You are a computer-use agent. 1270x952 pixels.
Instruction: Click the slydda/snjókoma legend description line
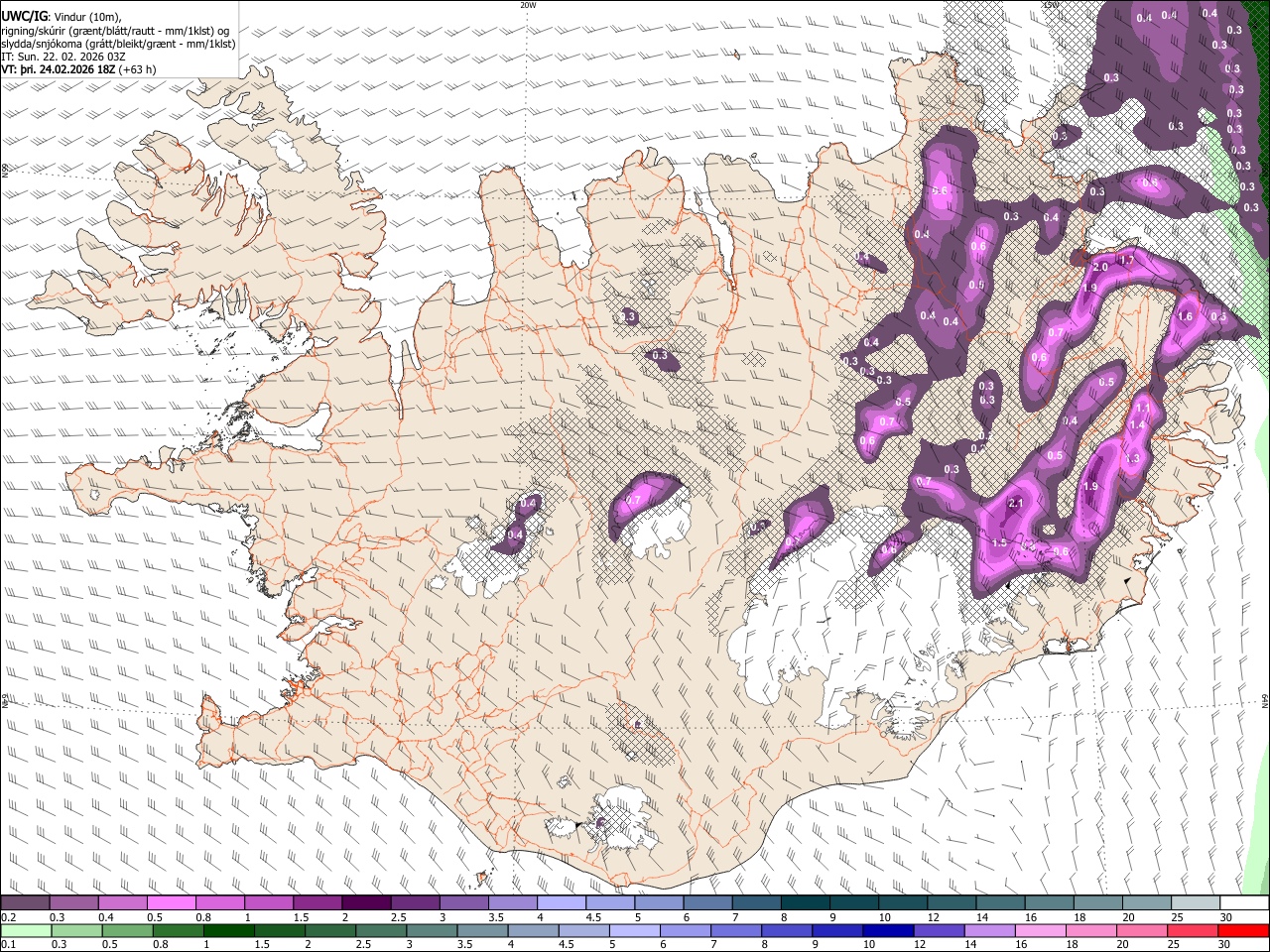click(118, 44)
